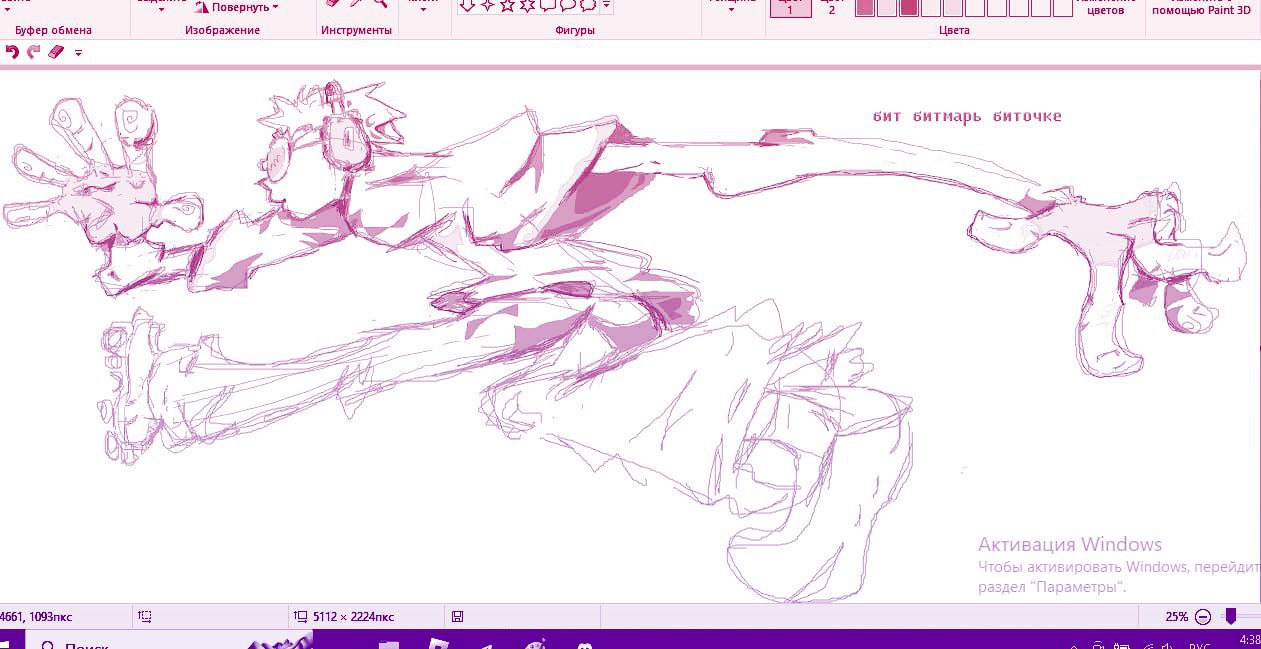Click the Изображение group label
The height and width of the screenshot is (649, 1261).
tap(222, 30)
